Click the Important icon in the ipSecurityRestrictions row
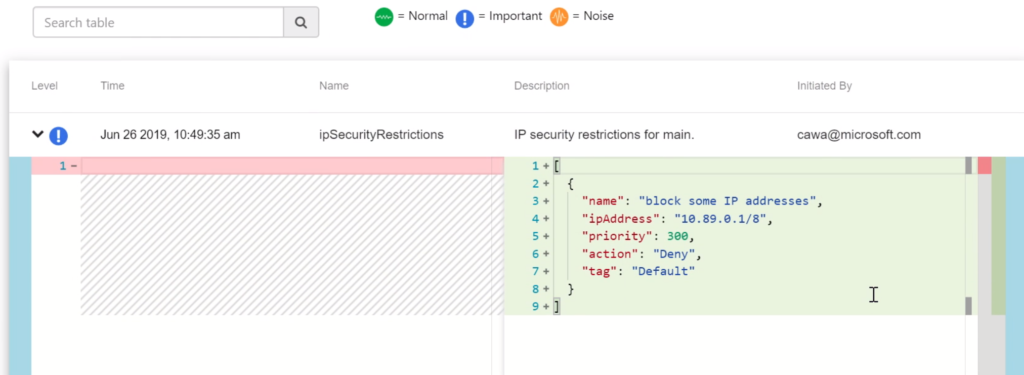 click(x=59, y=135)
